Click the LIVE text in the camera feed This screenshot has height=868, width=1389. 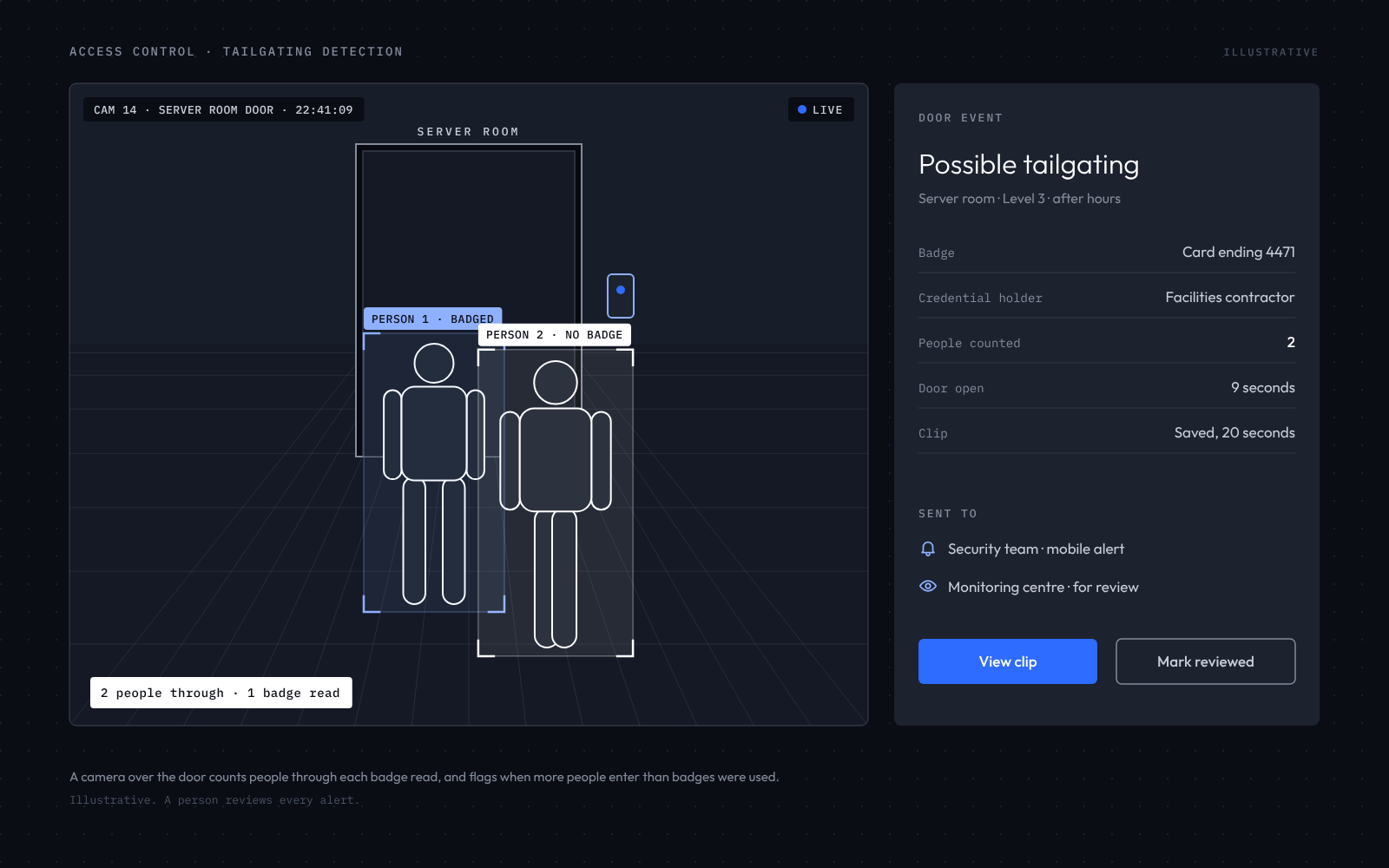[x=827, y=110]
